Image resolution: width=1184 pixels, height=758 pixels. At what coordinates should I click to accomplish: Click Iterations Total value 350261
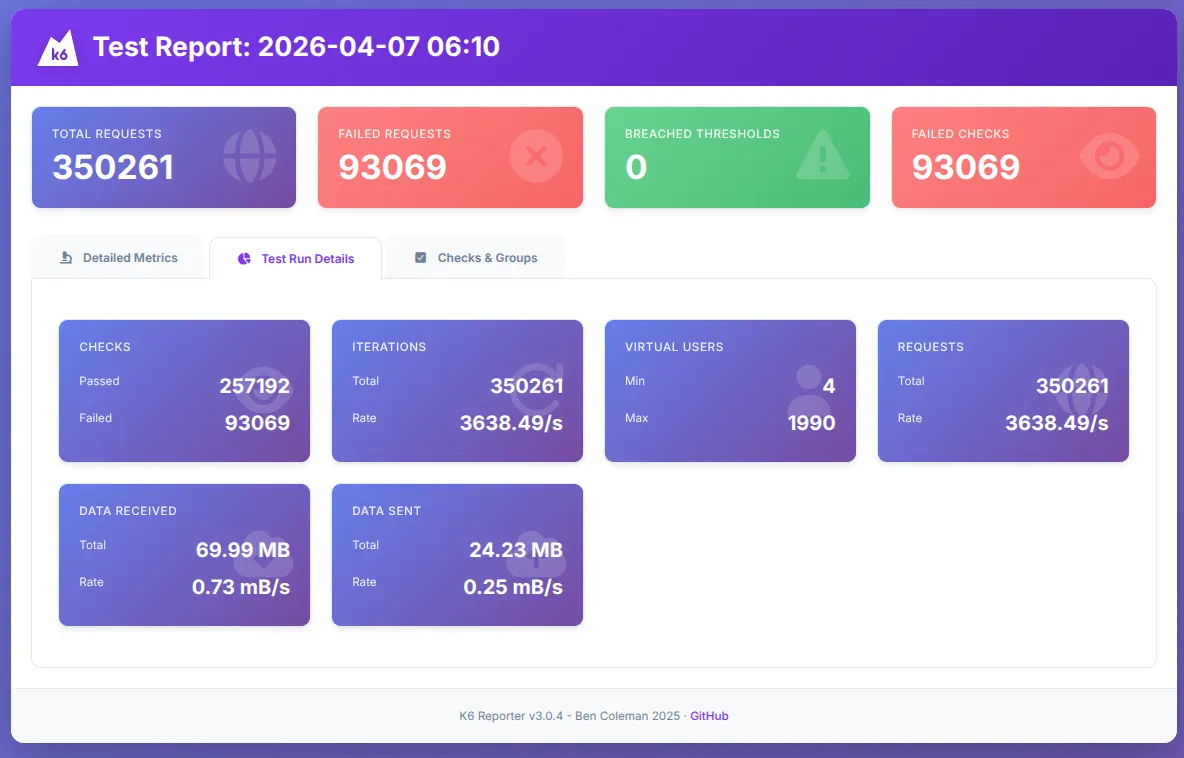point(527,386)
